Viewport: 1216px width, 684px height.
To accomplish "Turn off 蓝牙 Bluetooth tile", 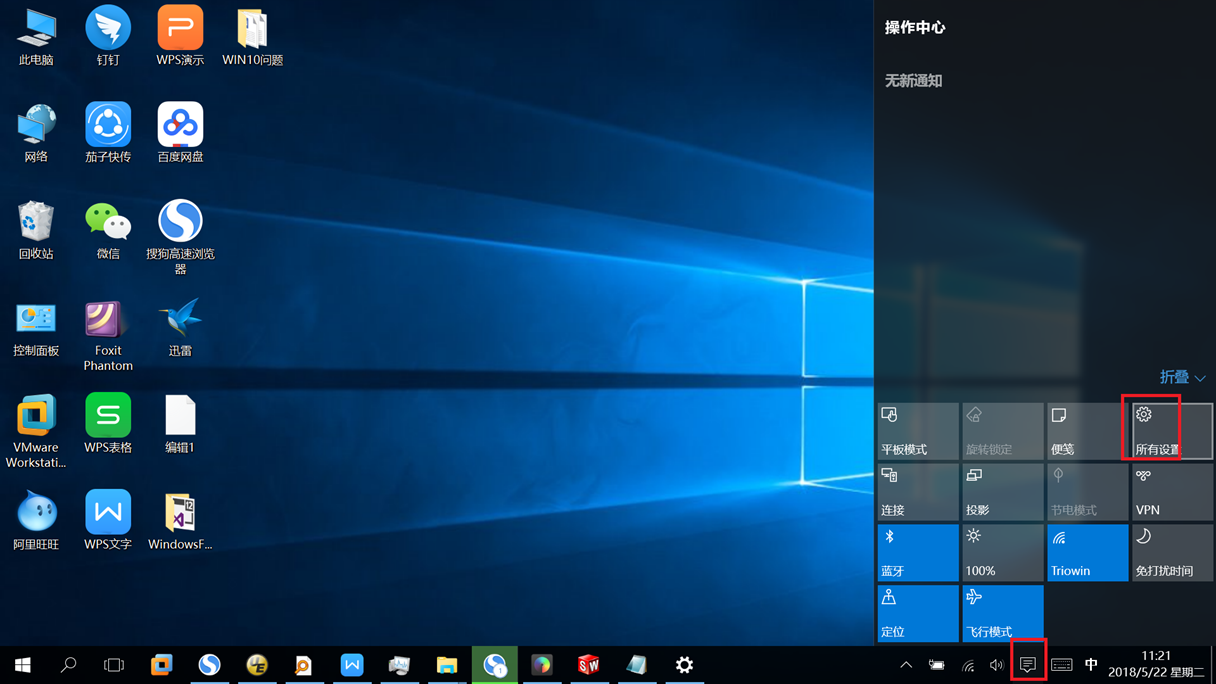I will coord(918,553).
